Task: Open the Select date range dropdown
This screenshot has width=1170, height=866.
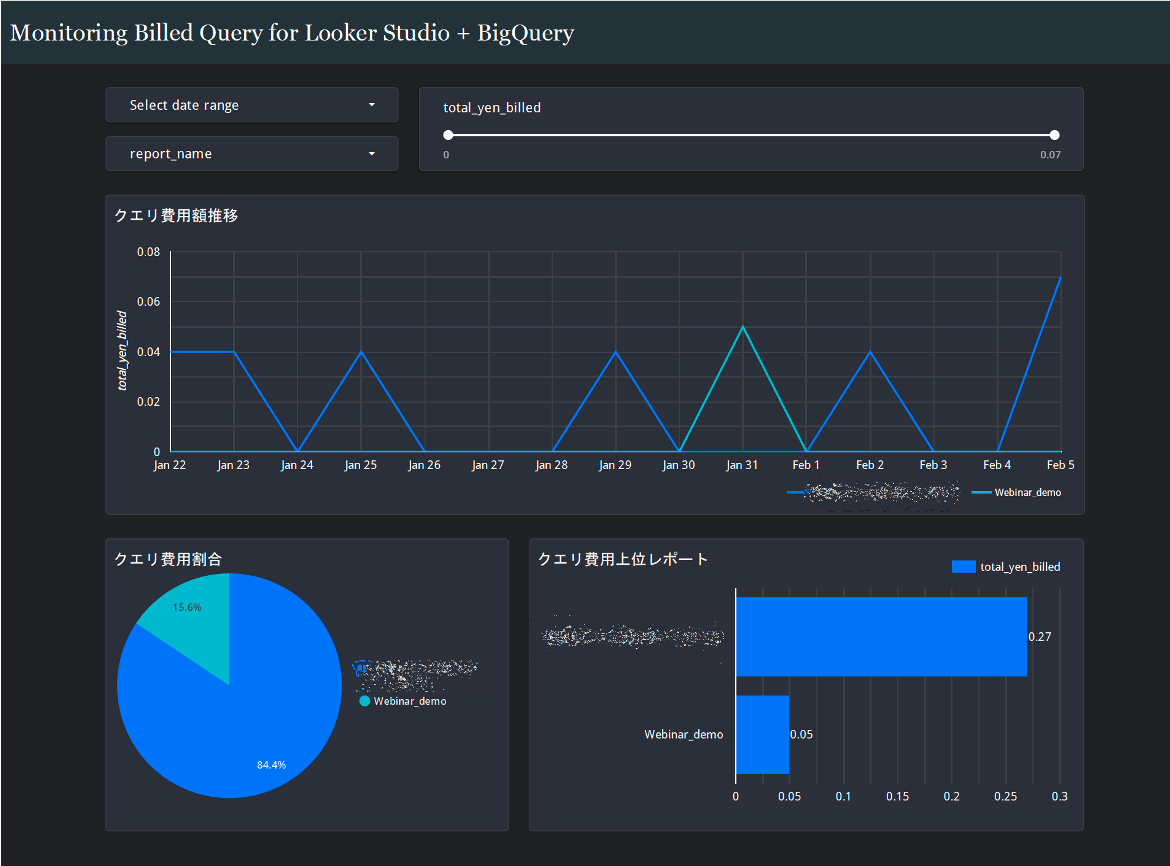Action: (251, 105)
